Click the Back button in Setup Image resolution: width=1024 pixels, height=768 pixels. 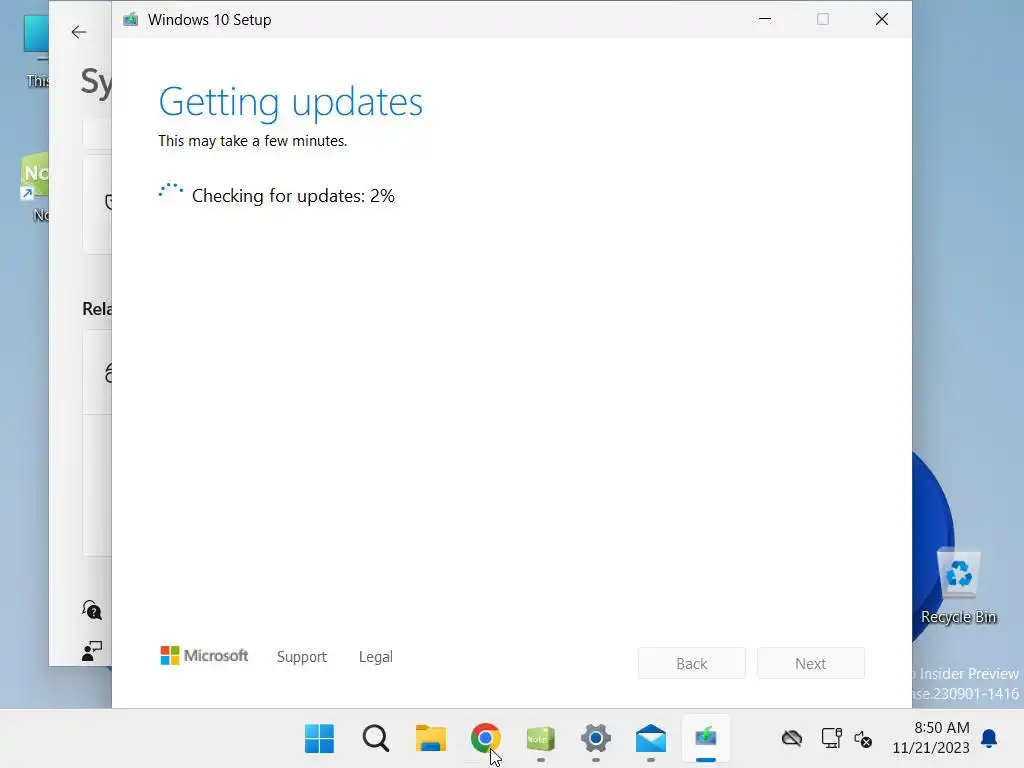pos(692,664)
